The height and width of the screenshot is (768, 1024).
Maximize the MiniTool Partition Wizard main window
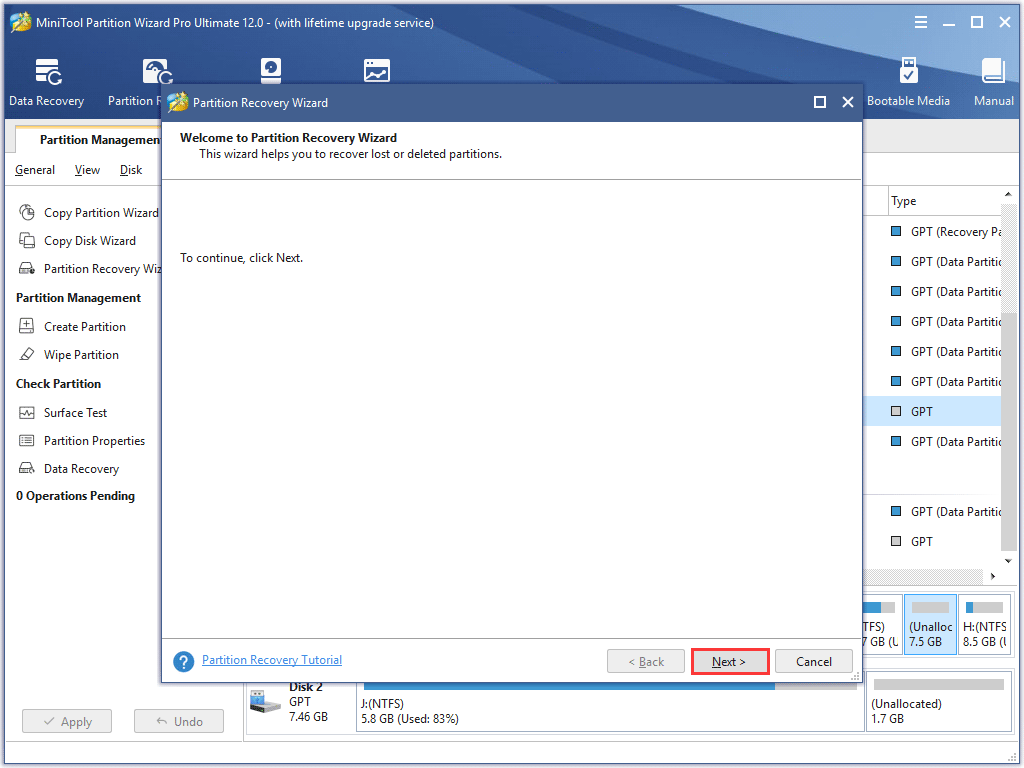(x=977, y=23)
